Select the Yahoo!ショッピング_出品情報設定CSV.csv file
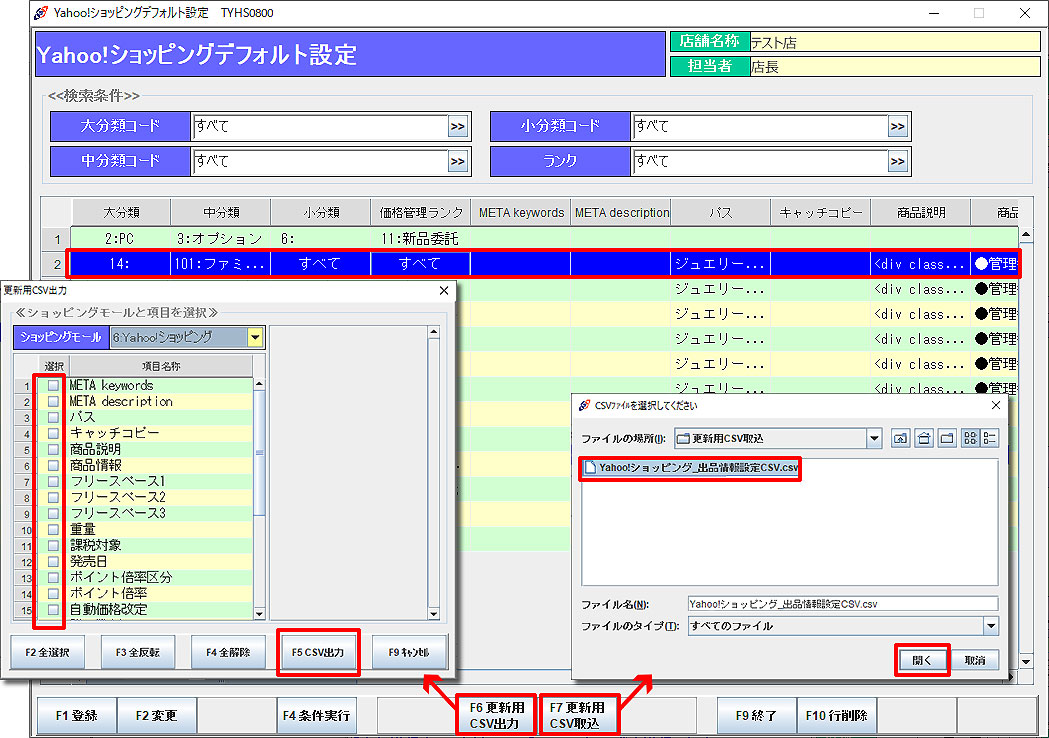Viewport: 1049px width, 738px height. pos(691,468)
